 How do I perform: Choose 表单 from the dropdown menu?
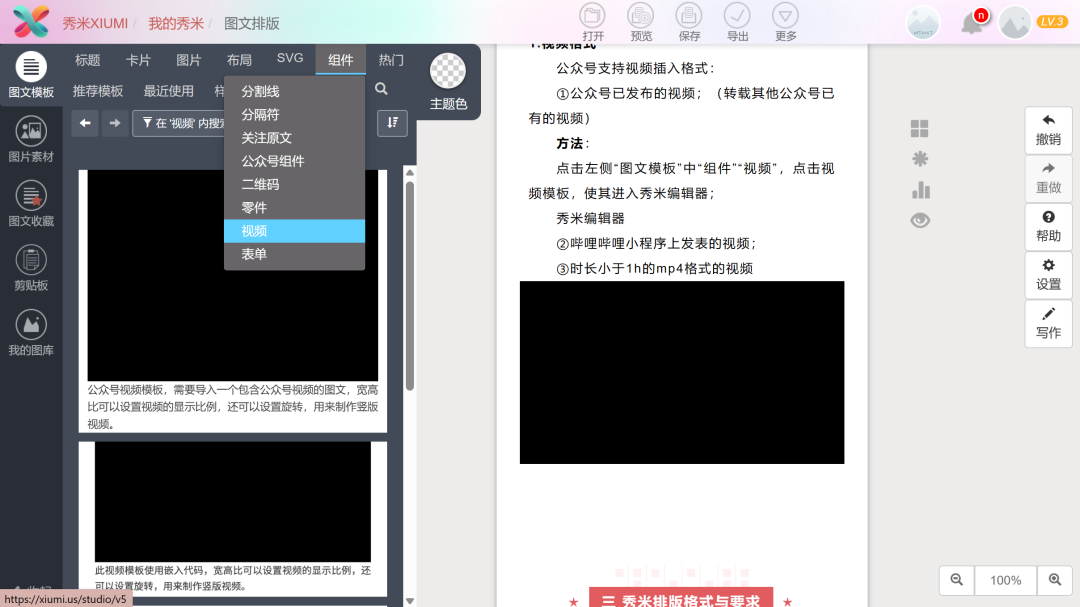294,254
